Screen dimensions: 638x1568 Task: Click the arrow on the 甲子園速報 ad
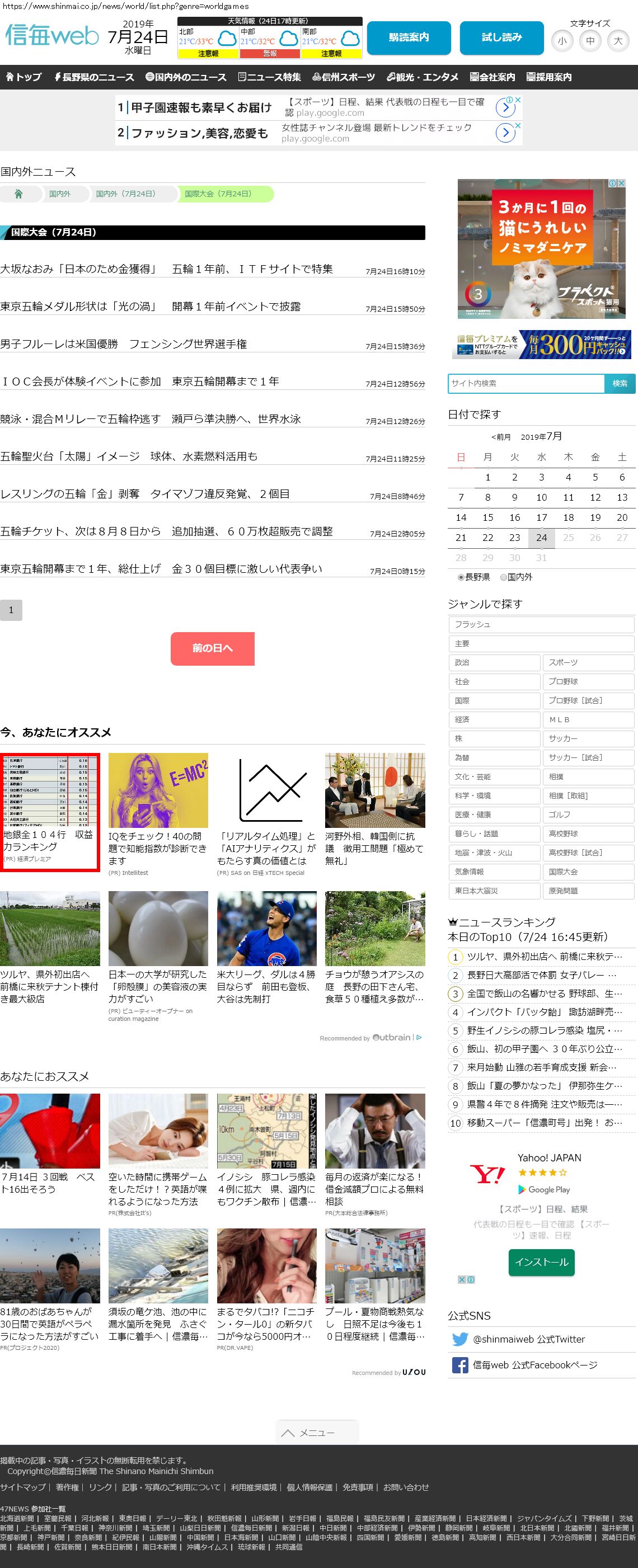click(505, 108)
